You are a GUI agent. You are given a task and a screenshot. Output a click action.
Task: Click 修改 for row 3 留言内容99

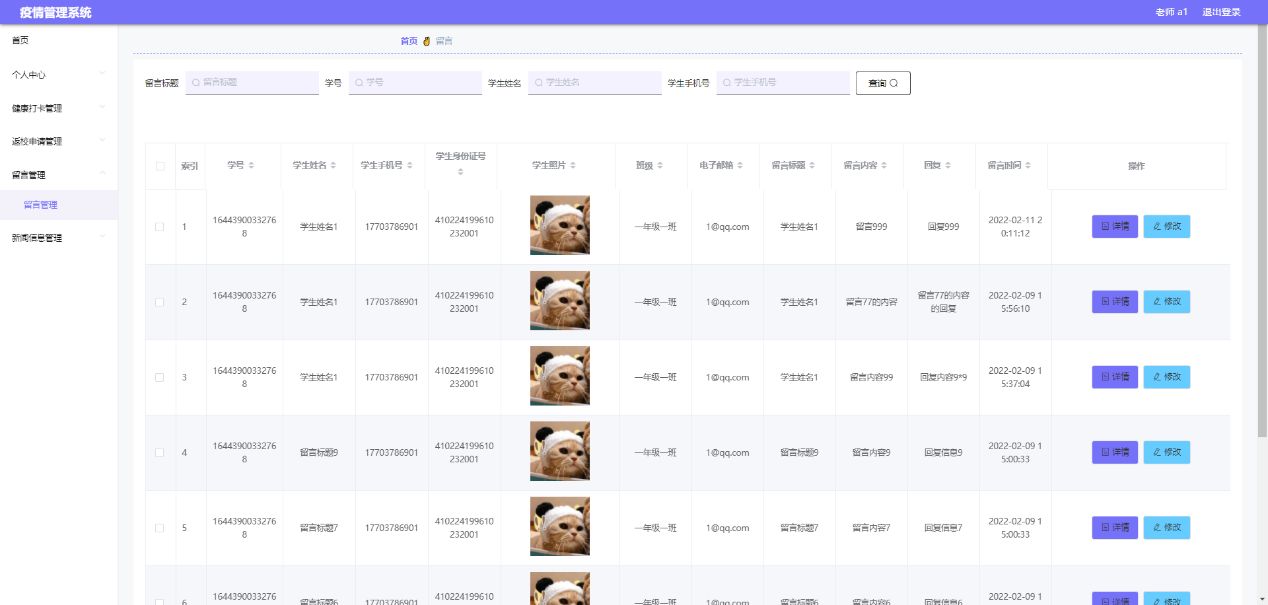(x=1167, y=377)
